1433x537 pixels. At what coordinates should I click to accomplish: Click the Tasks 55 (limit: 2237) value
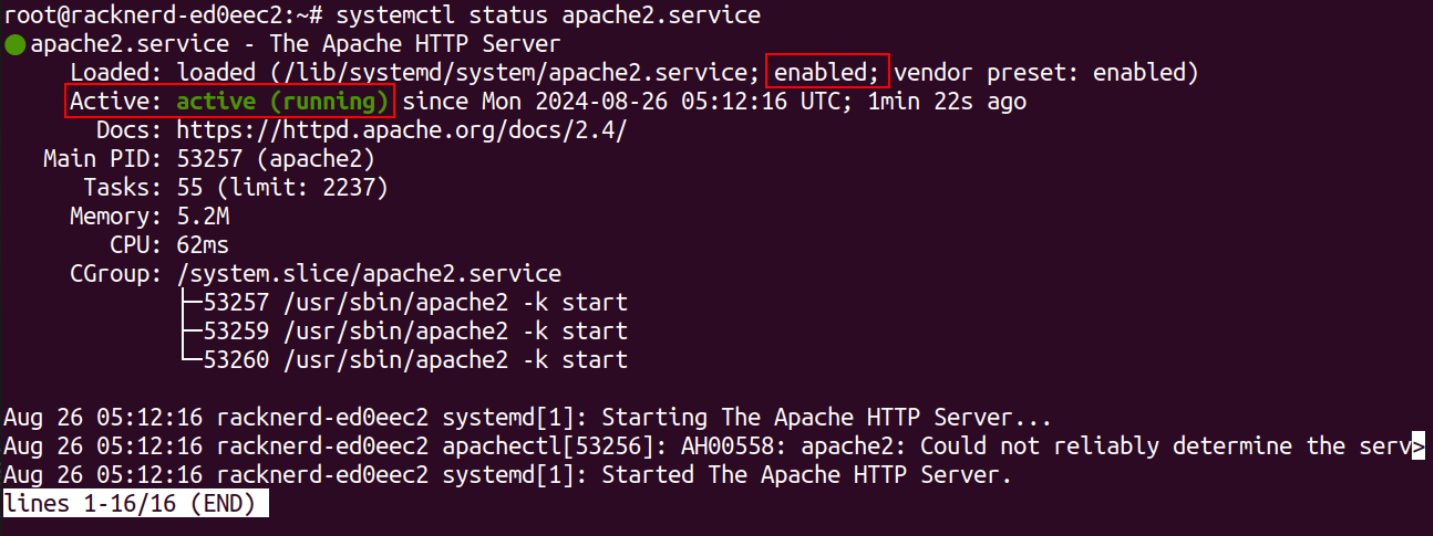point(282,188)
